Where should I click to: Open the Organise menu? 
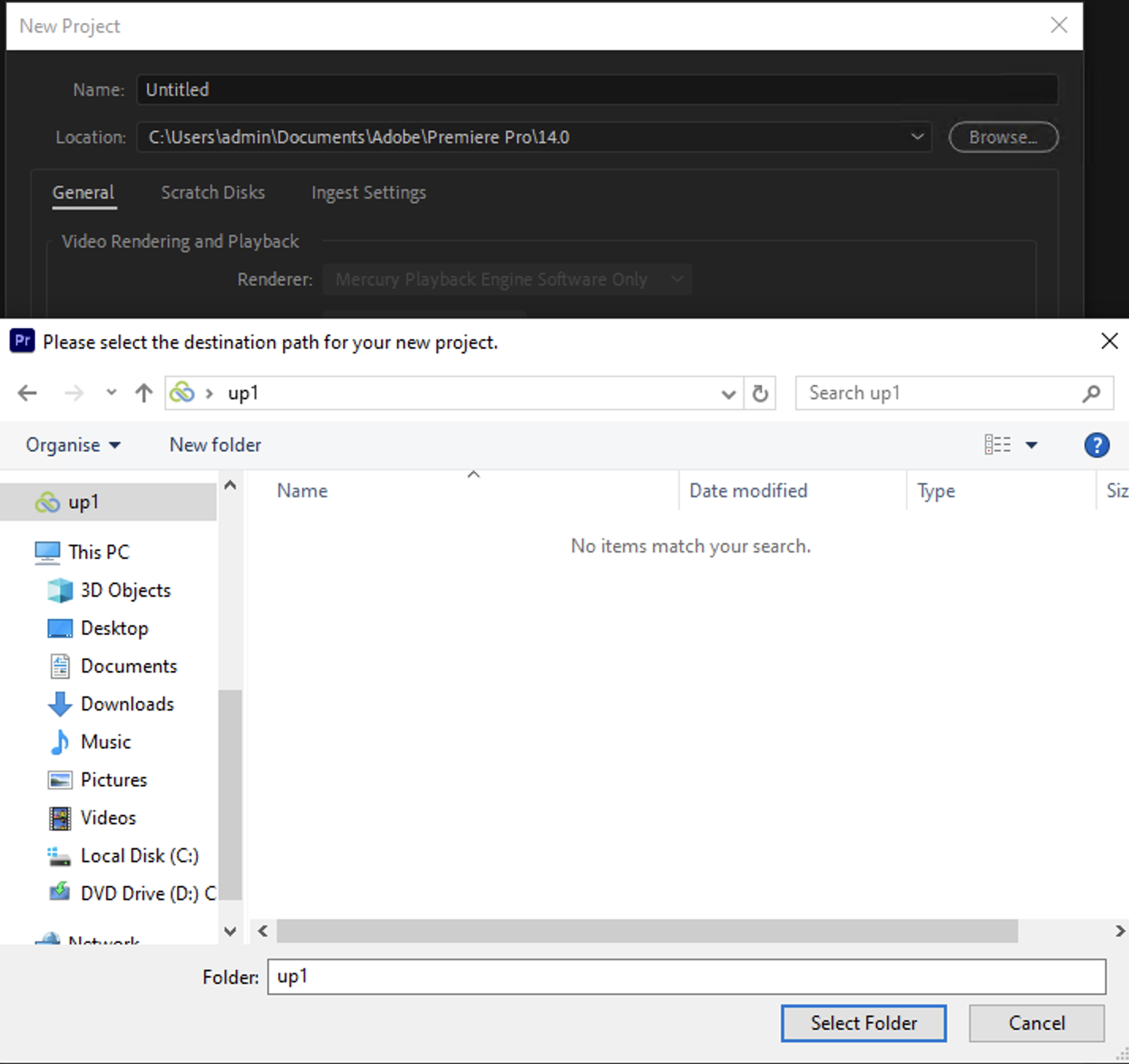click(x=73, y=445)
